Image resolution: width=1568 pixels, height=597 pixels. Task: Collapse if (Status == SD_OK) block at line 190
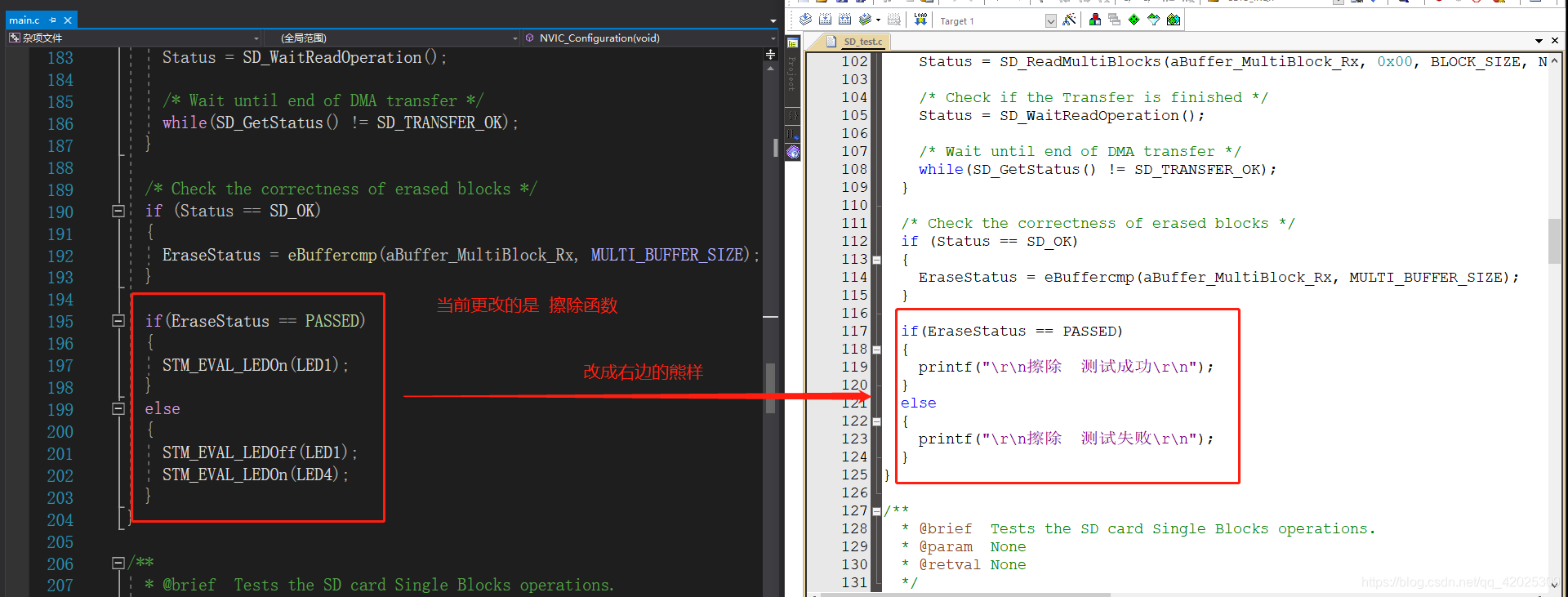pyautogui.click(x=118, y=212)
